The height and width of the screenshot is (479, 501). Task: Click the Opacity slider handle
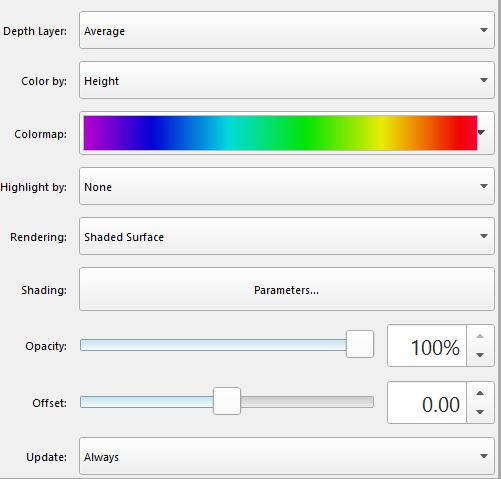(x=360, y=344)
